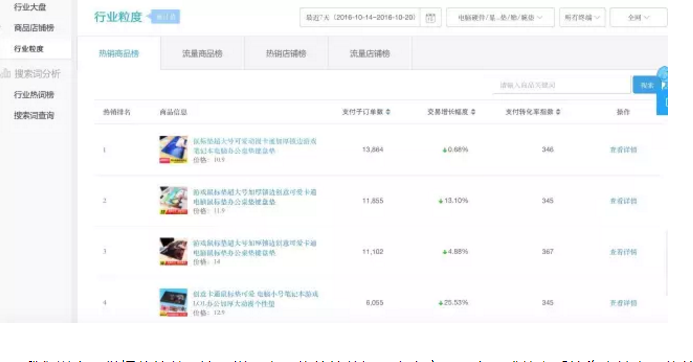Expand the 电脑硬件 category dropdown

tap(500, 18)
